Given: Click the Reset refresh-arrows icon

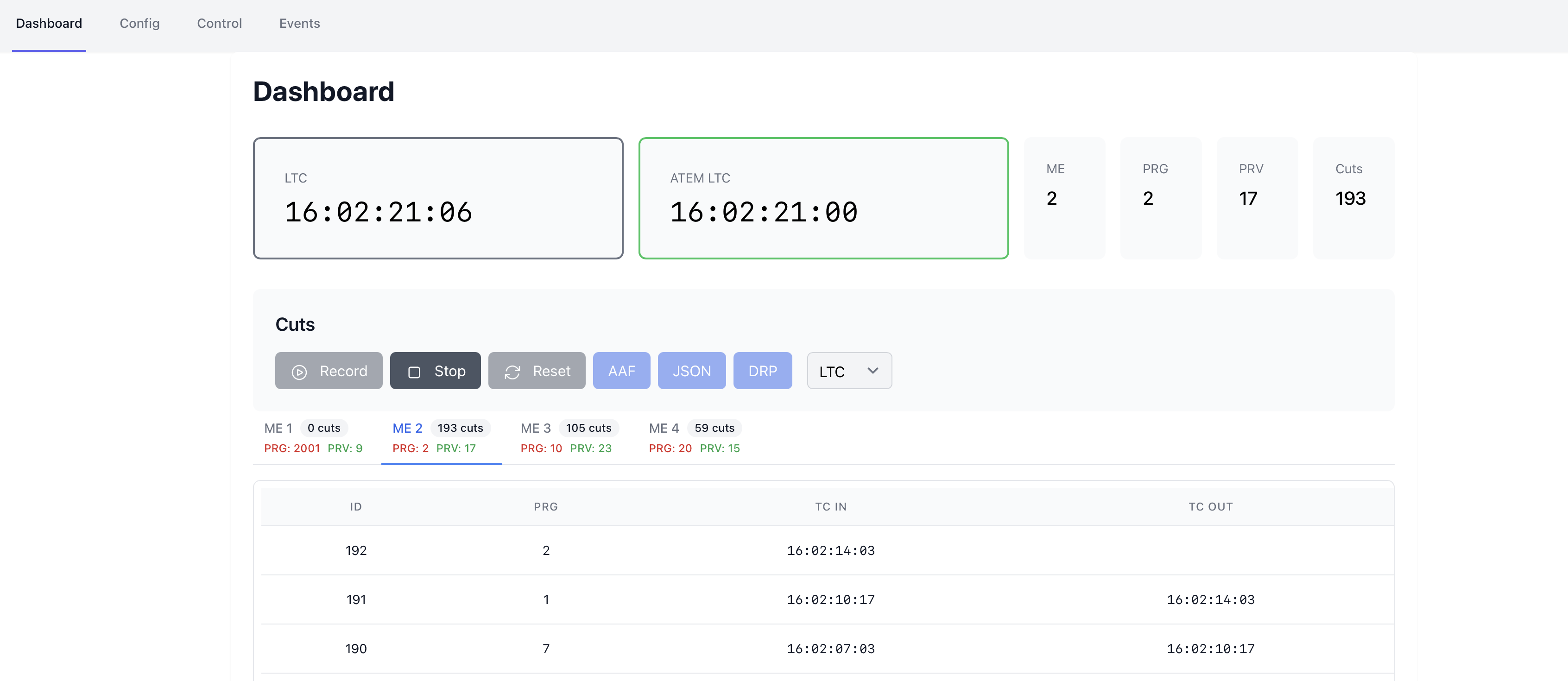Looking at the screenshot, I should [512, 372].
